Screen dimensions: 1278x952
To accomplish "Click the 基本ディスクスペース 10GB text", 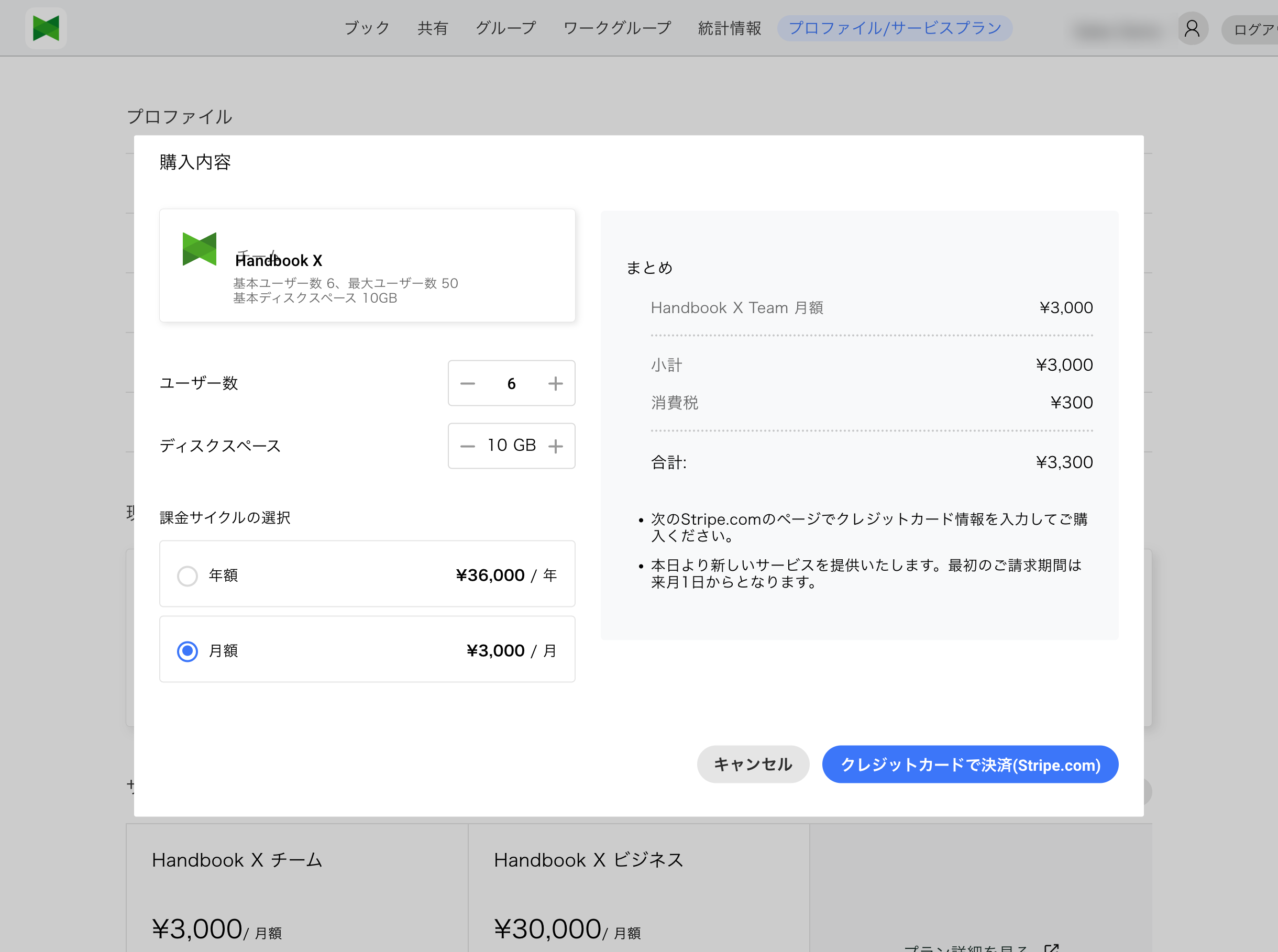I will [315, 298].
